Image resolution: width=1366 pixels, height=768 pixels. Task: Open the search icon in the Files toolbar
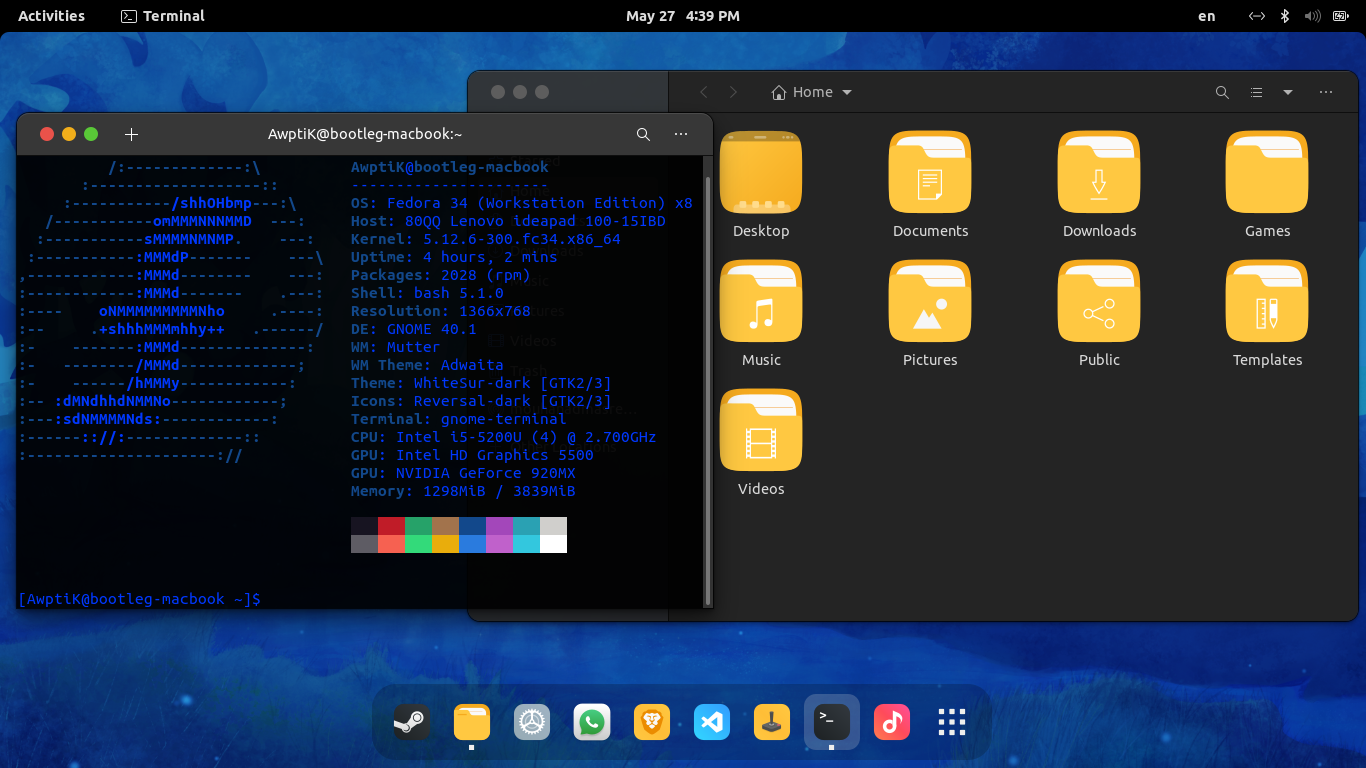pyautogui.click(x=1222, y=92)
